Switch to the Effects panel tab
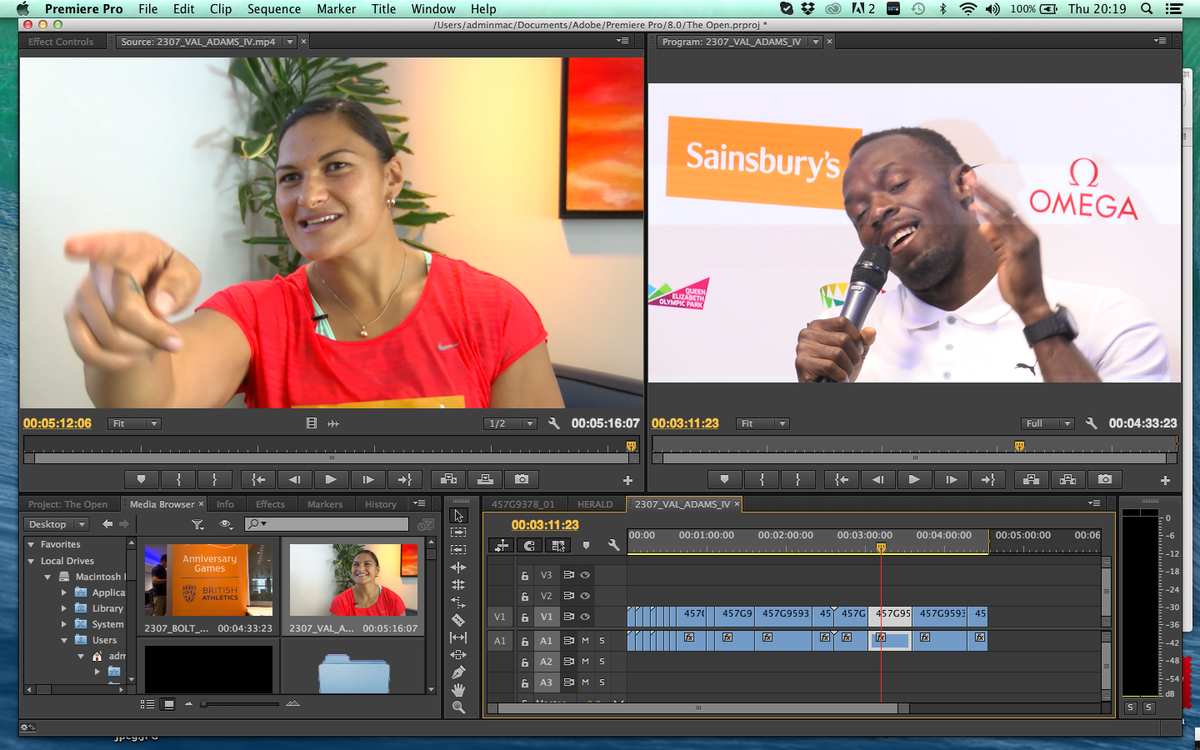The width and height of the screenshot is (1200, 750). pyautogui.click(x=270, y=504)
